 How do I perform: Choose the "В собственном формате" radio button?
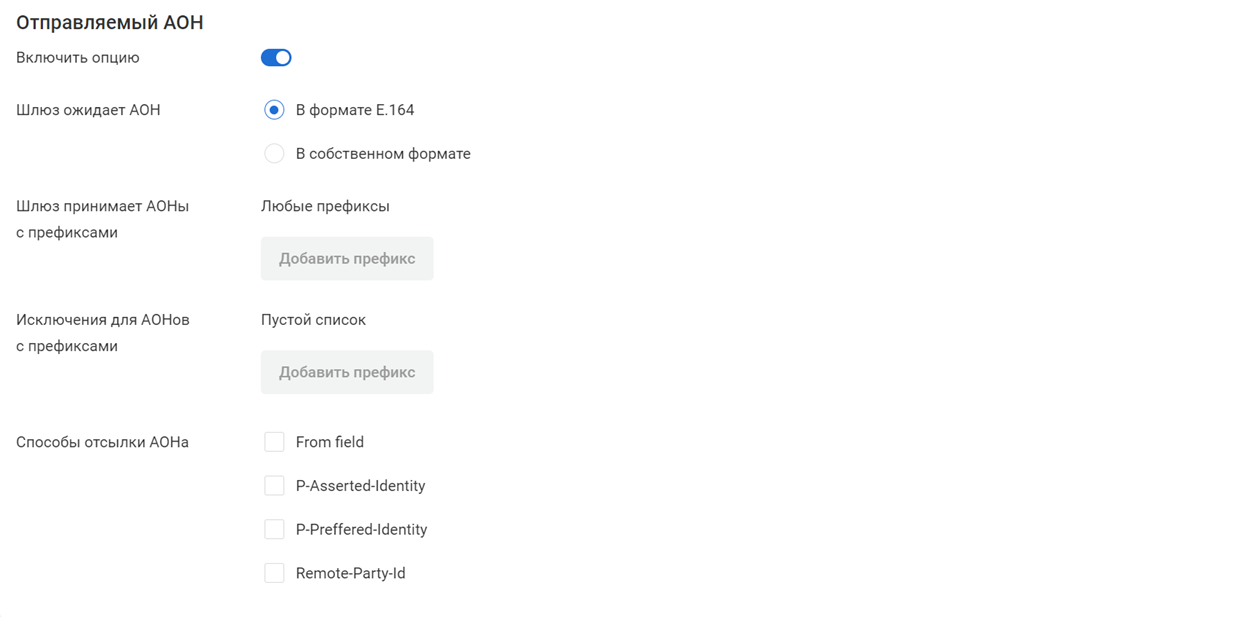click(x=274, y=154)
